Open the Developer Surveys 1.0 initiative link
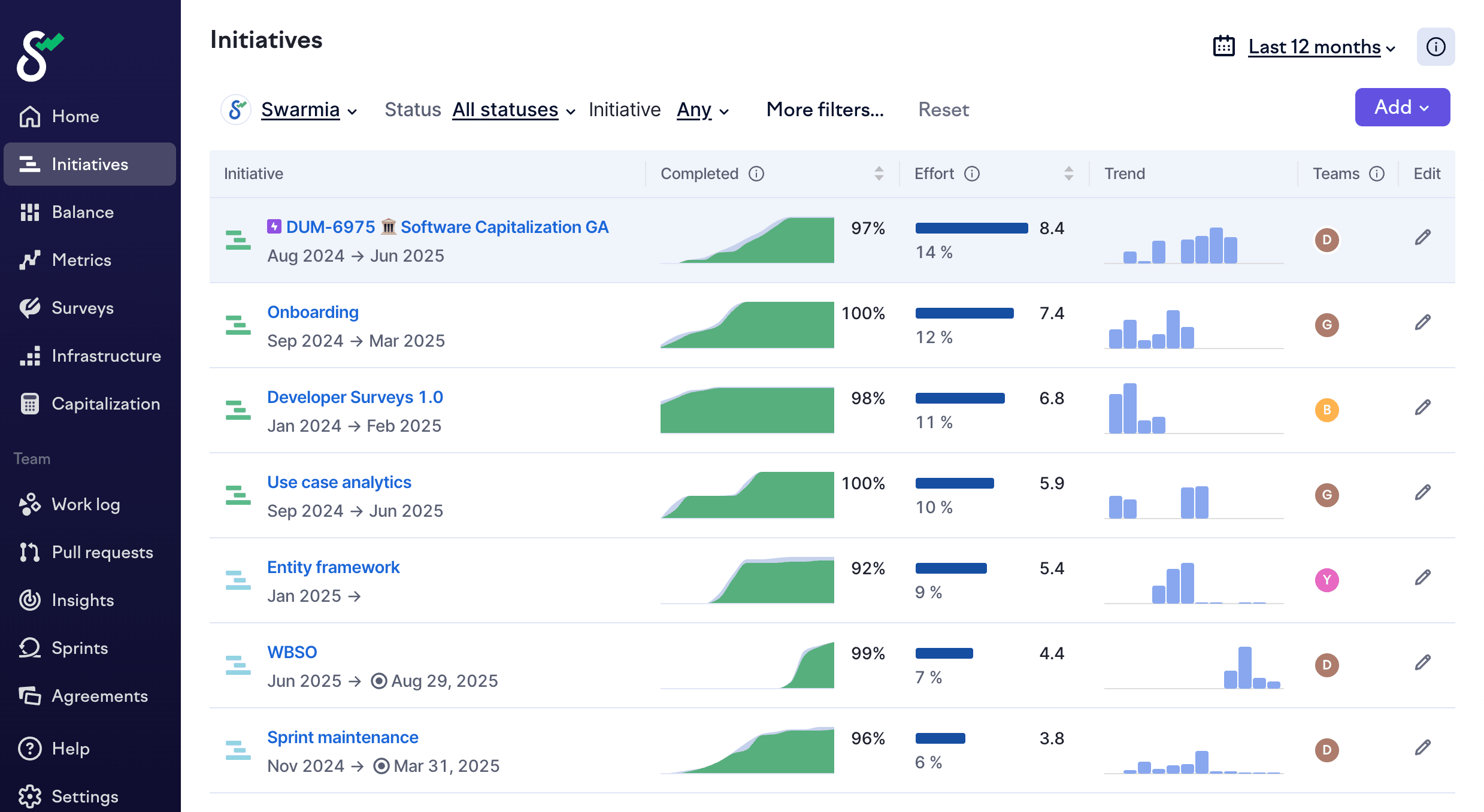The image size is (1484, 812). tap(355, 397)
